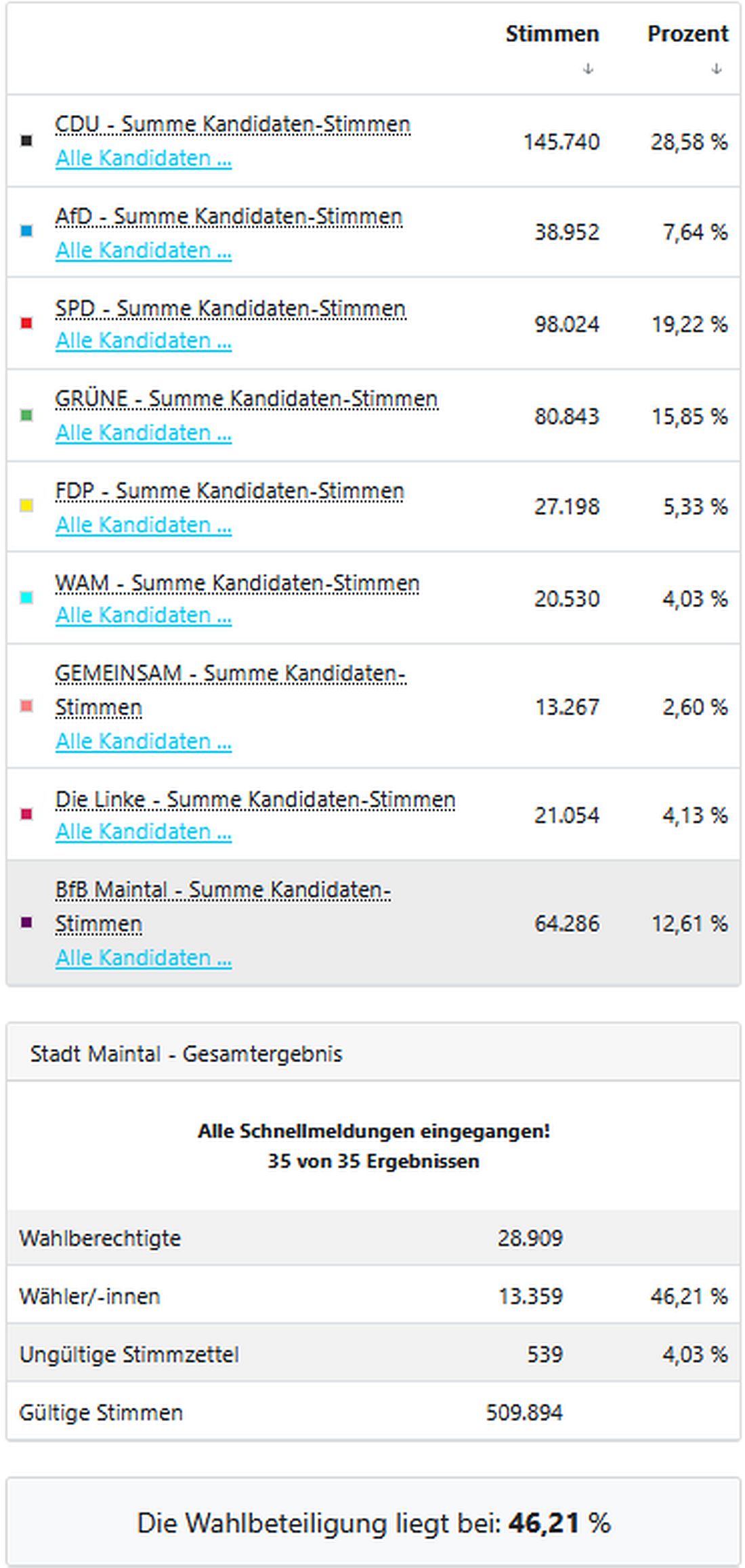Click the green GRÜNE legend square
The height and width of the screenshot is (1568, 745).
click(26, 417)
